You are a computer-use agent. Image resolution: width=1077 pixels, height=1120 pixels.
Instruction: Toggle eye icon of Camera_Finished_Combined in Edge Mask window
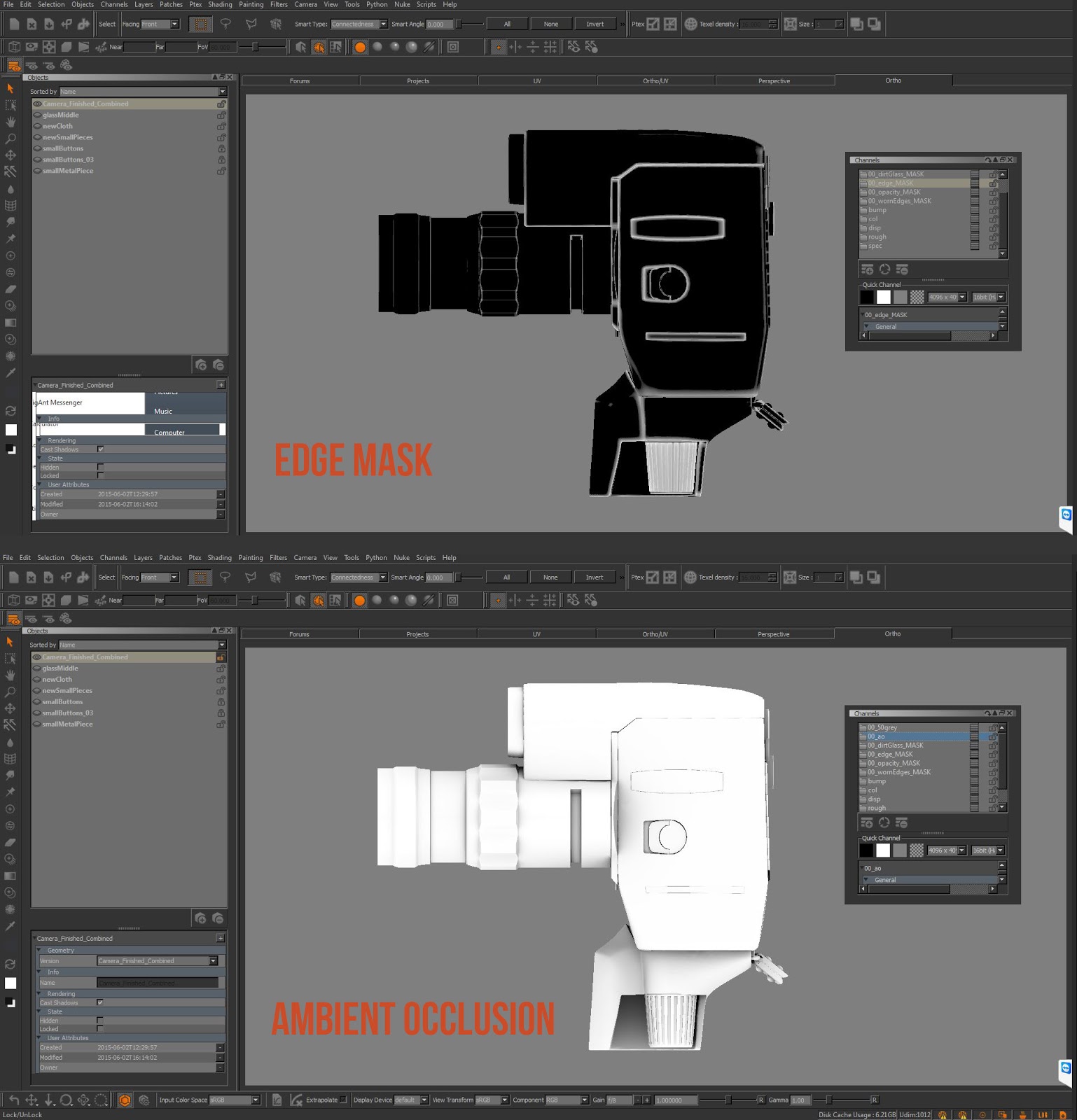click(37, 104)
